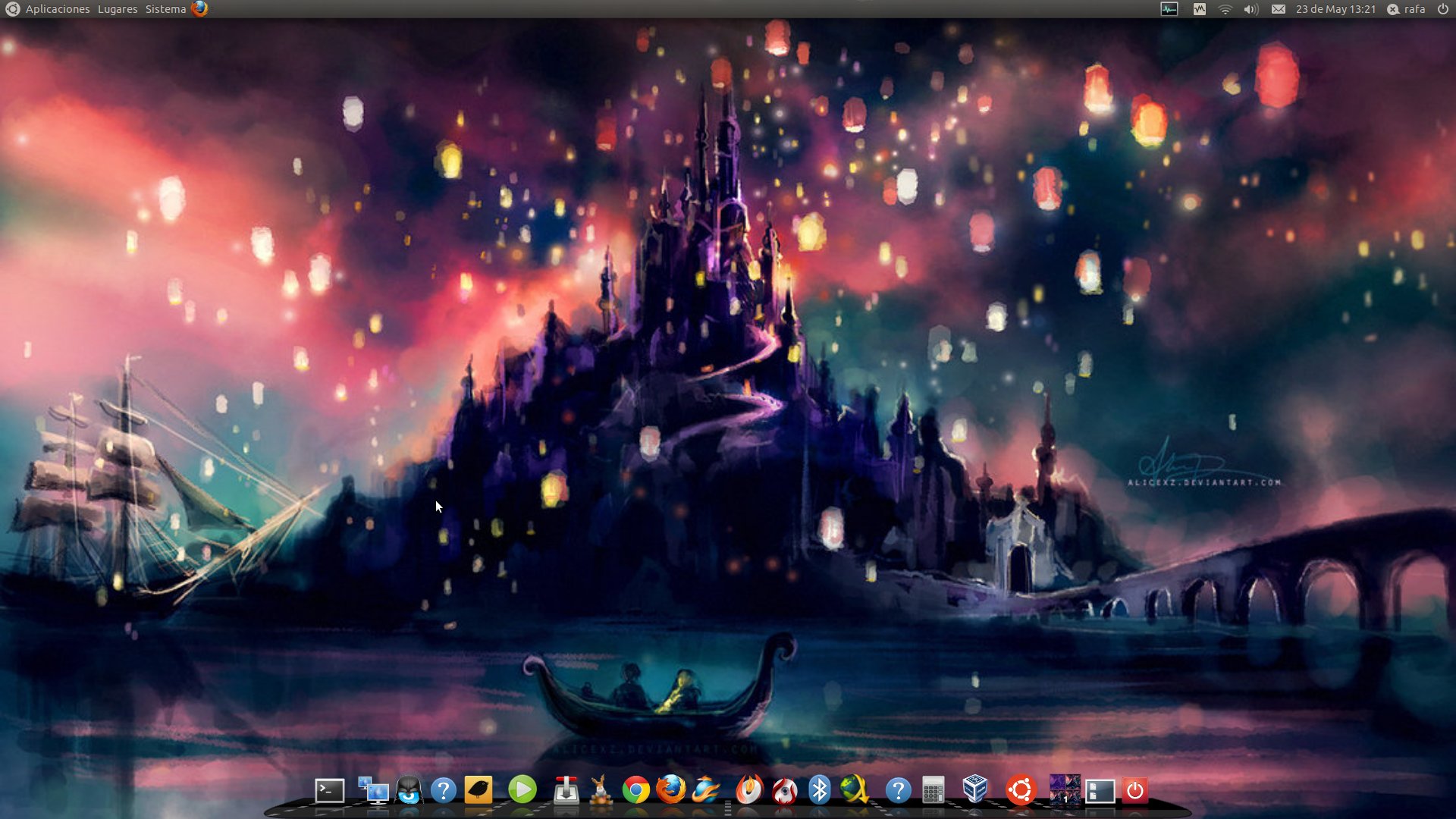Open the Terminal from the dock
This screenshot has width=1456, height=819.
(x=329, y=791)
